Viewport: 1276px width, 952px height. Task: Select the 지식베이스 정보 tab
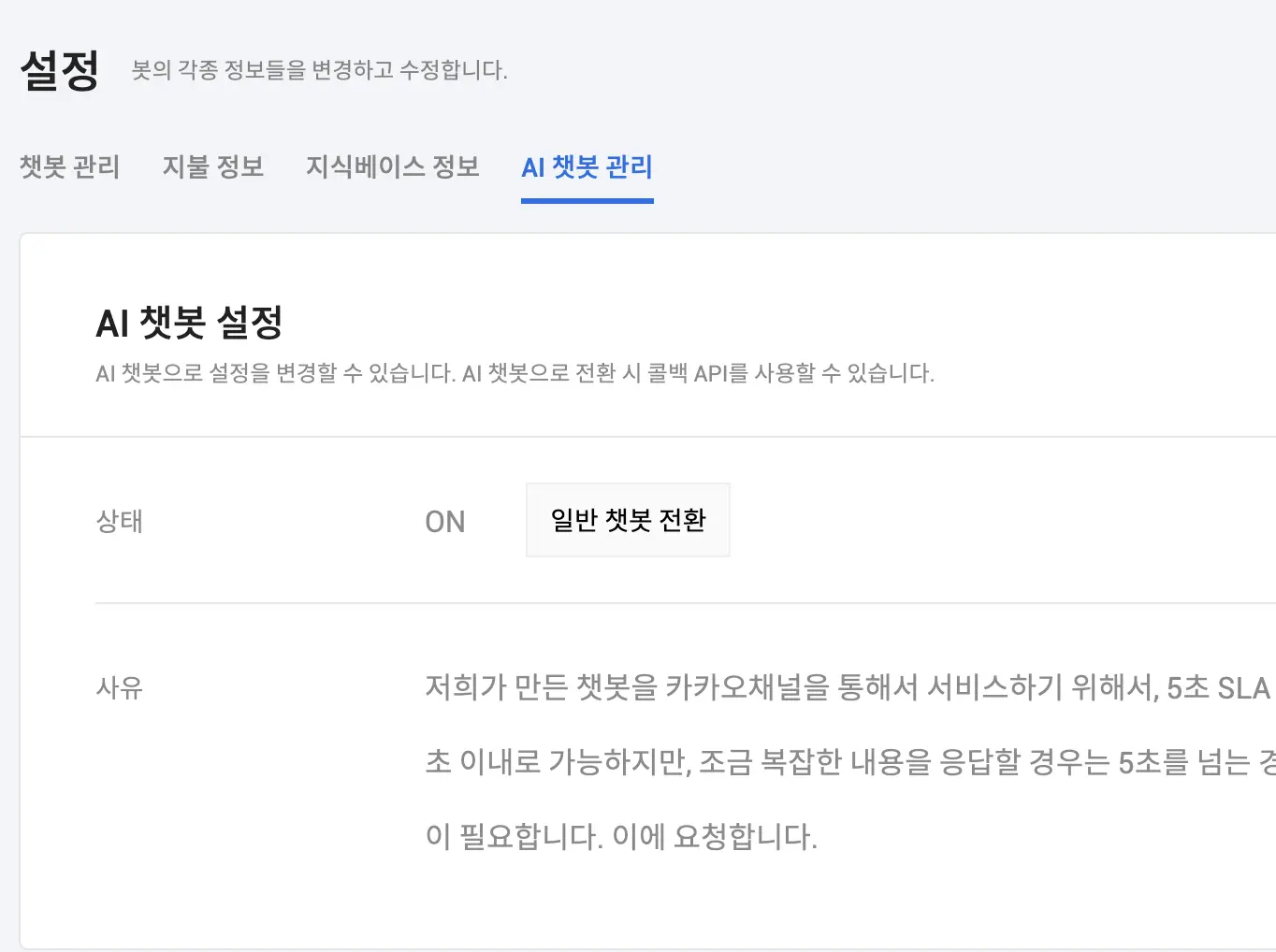click(x=393, y=166)
